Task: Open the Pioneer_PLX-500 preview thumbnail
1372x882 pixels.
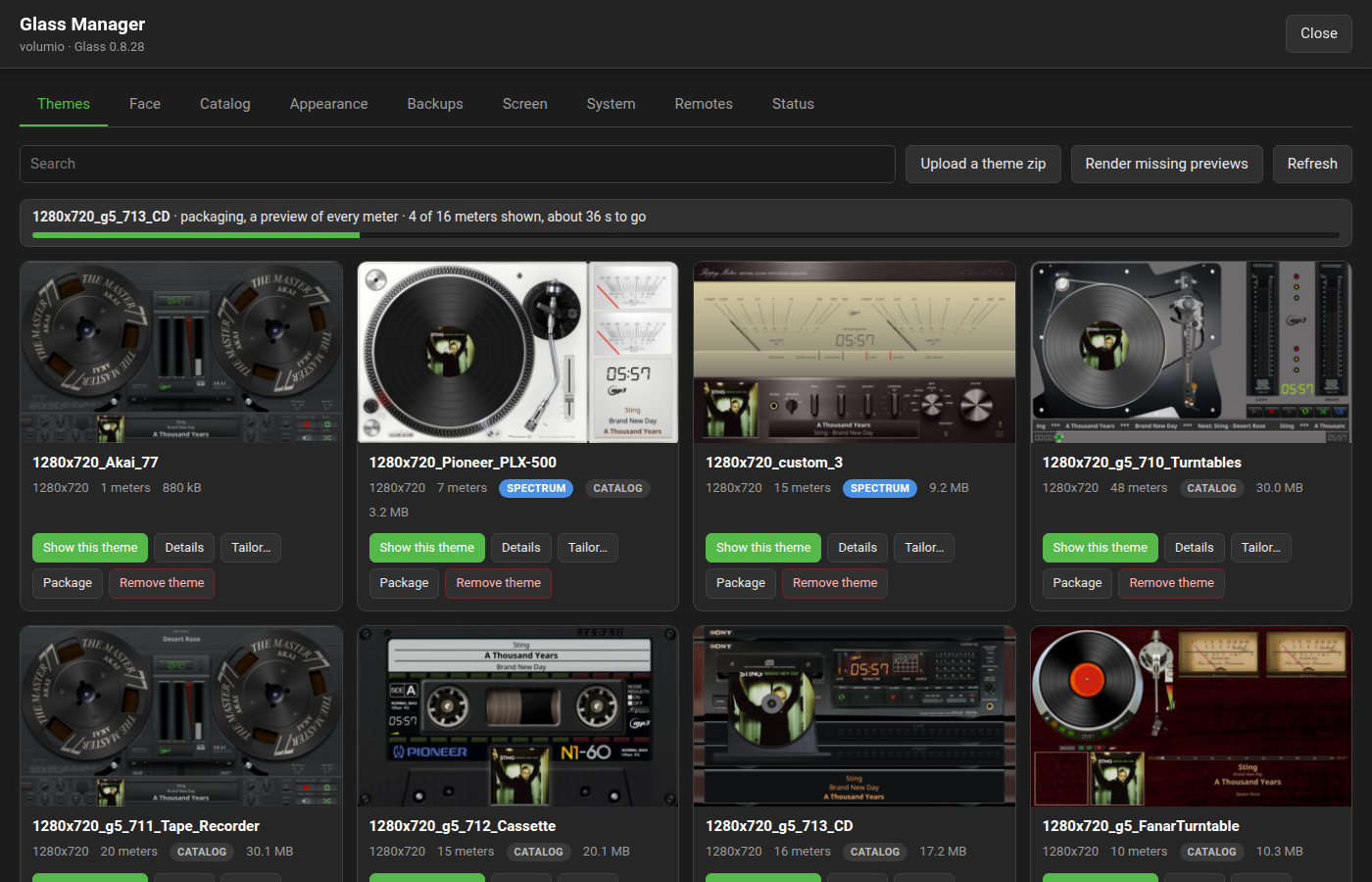Action: pos(517,352)
